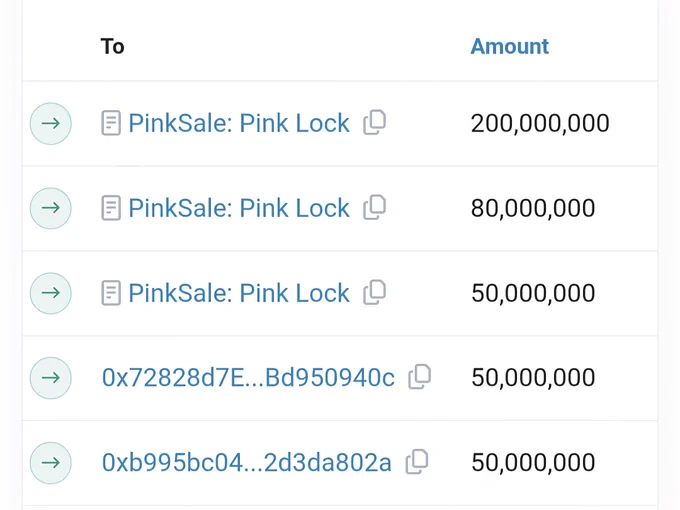680x510 pixels.
Task: Click green arrow beside third Pink Lock entry
Action: [51, 293]
